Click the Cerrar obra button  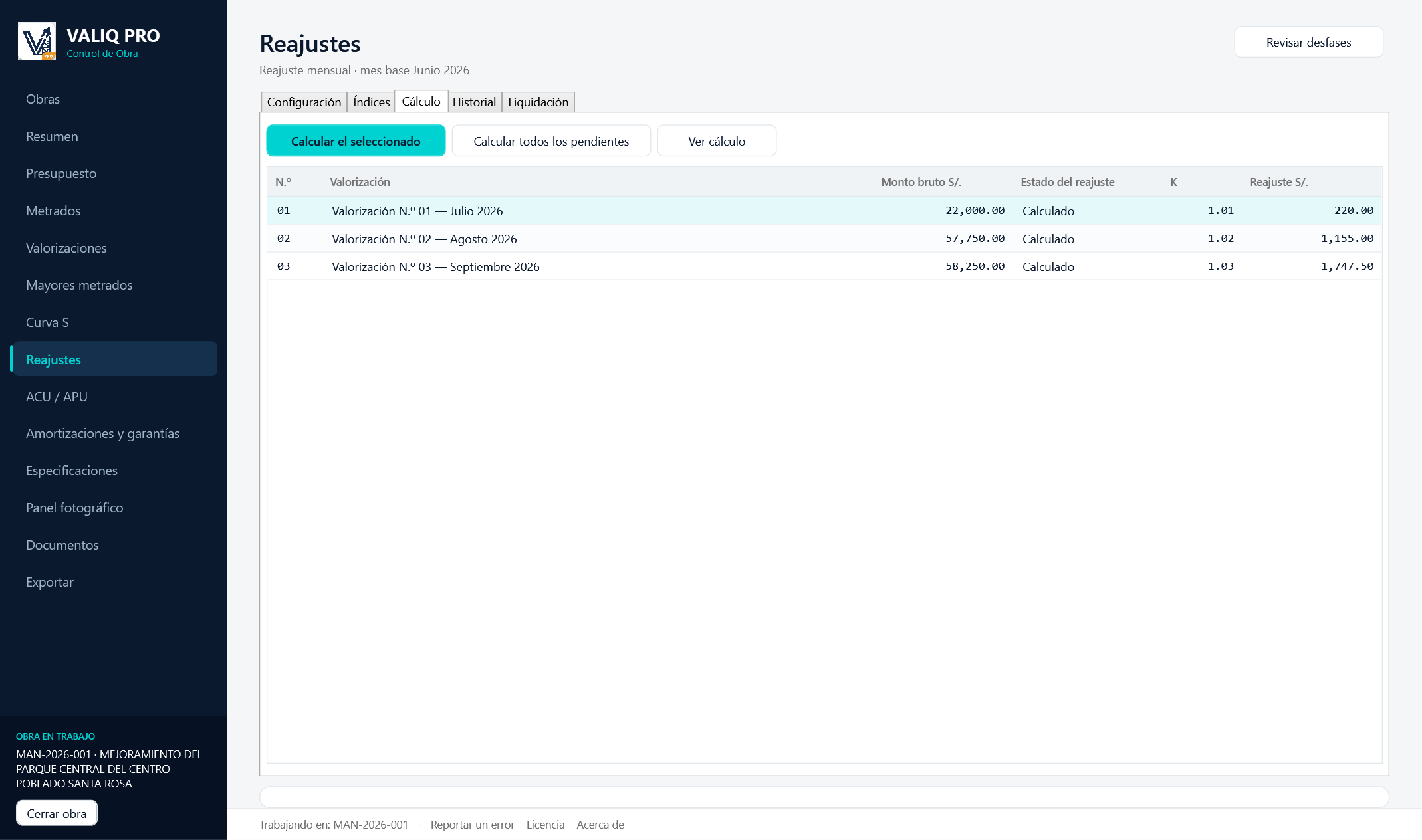[x=57, y=813]
